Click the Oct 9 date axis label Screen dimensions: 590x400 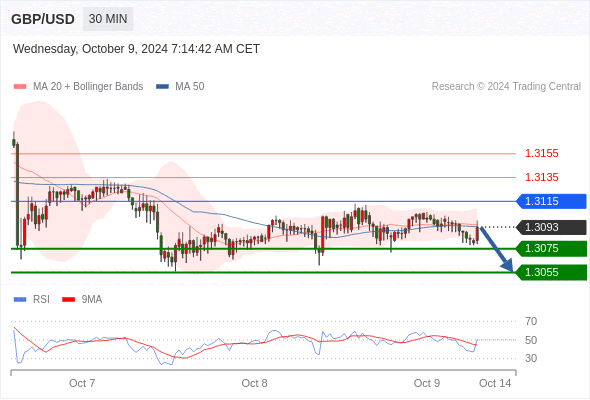[427, 383]
